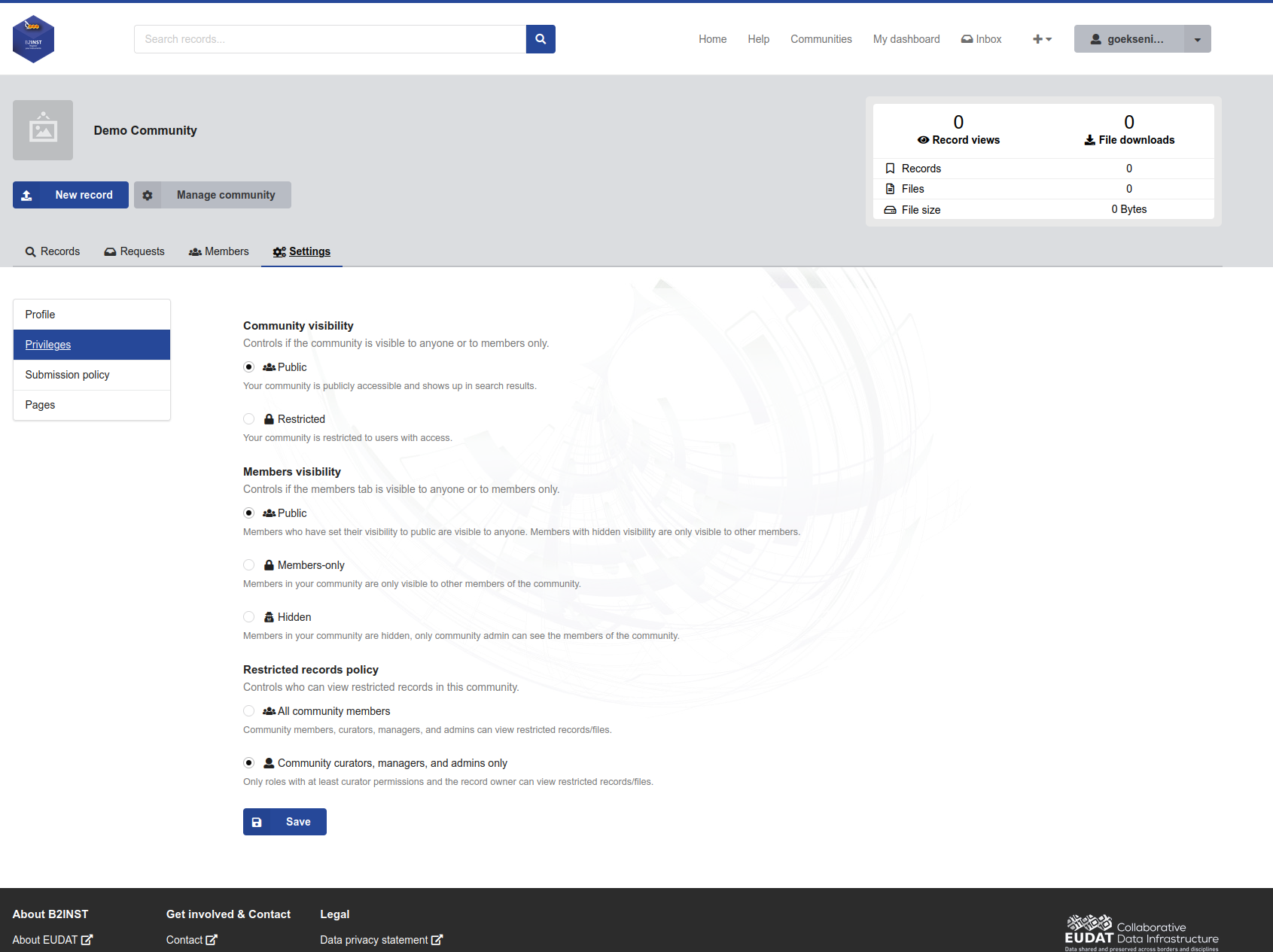Open the Profile settings section
1273x952 pixels.
(x=92, y=315)
